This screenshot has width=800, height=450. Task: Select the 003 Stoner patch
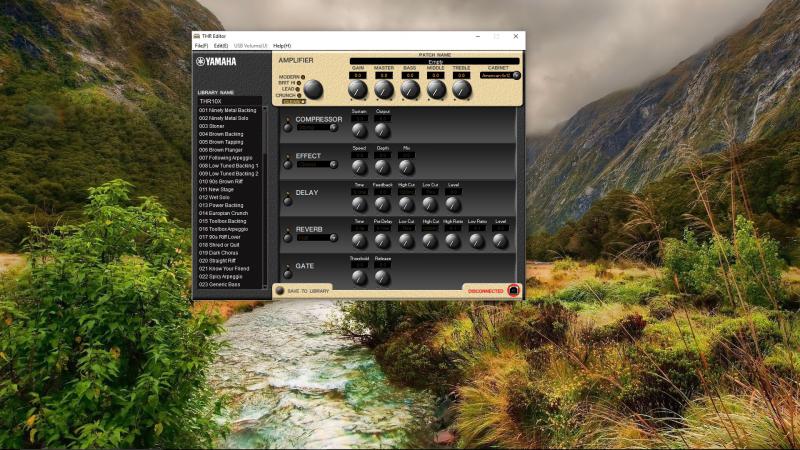[212, 126]
